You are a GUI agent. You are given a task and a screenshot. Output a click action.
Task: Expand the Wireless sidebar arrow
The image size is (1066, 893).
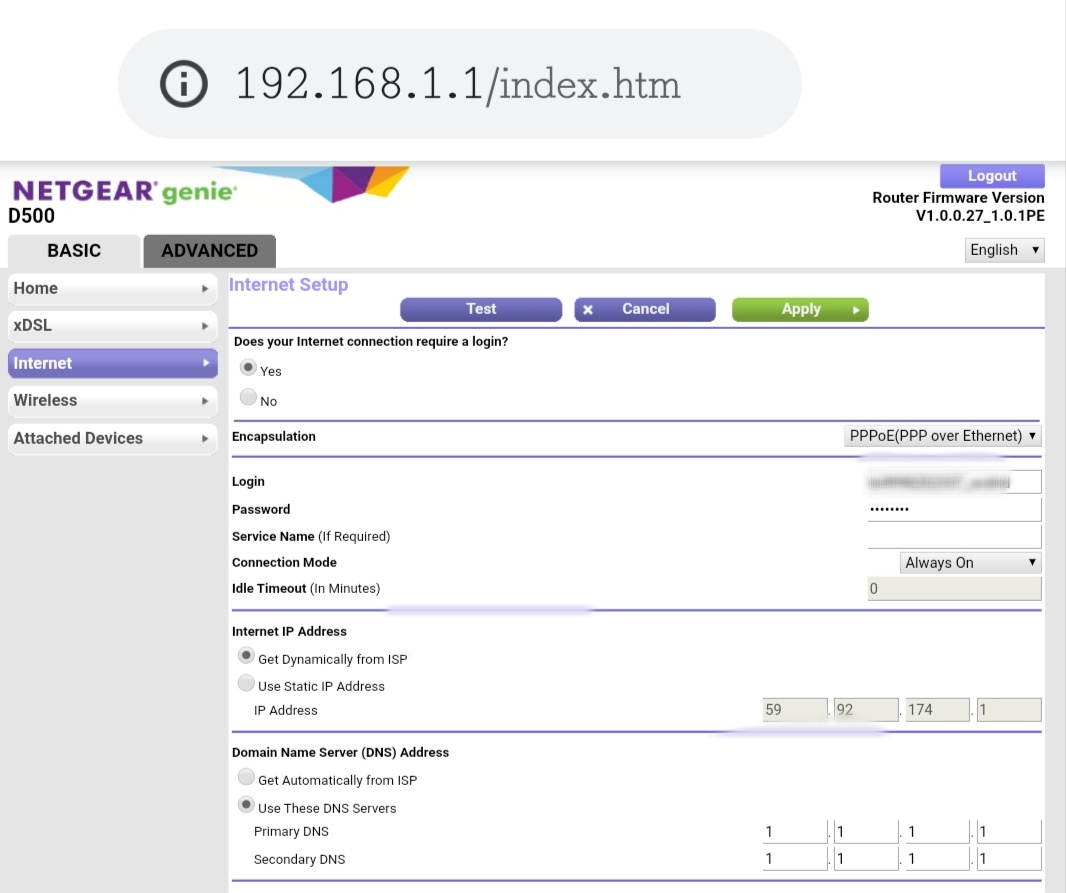[207, 401]
